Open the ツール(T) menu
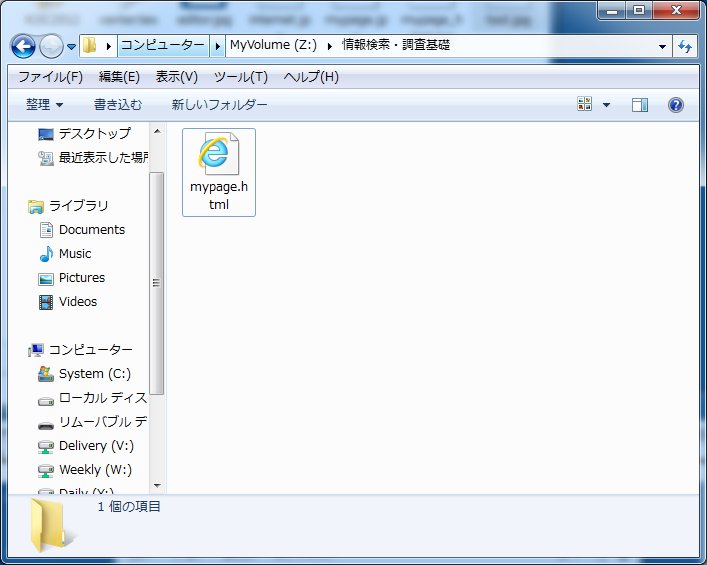Image resolution: width=707 pixels, height=565 pixels. [241, 77]
